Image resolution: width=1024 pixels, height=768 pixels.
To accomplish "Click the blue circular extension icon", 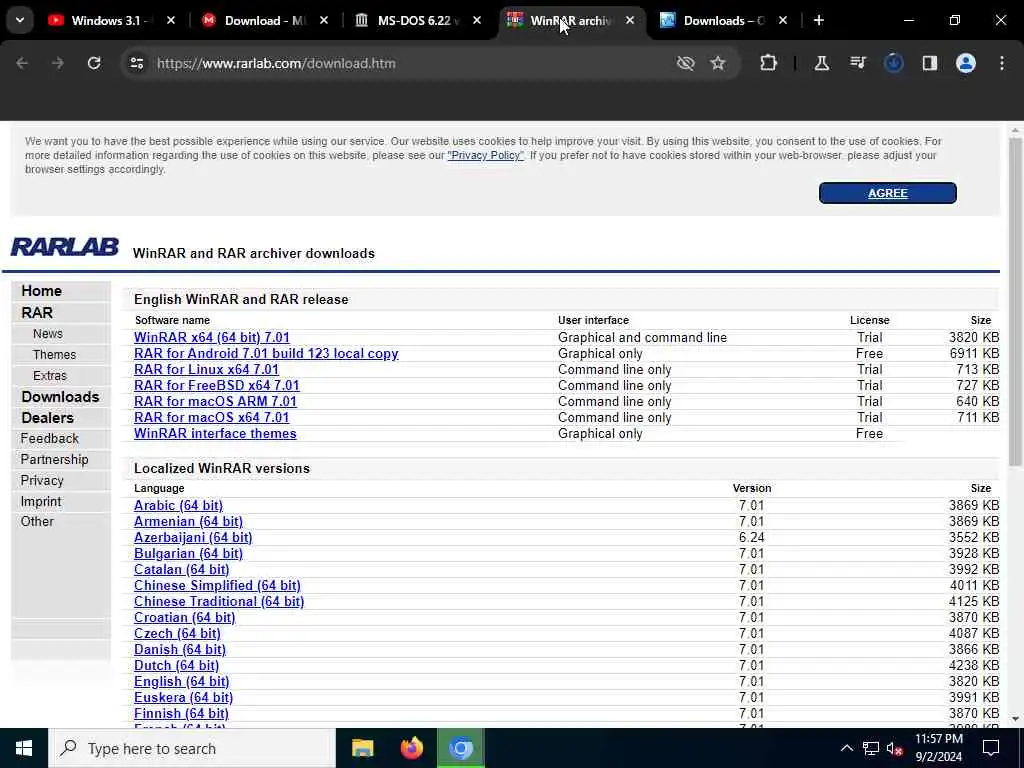I will point(893,63).
